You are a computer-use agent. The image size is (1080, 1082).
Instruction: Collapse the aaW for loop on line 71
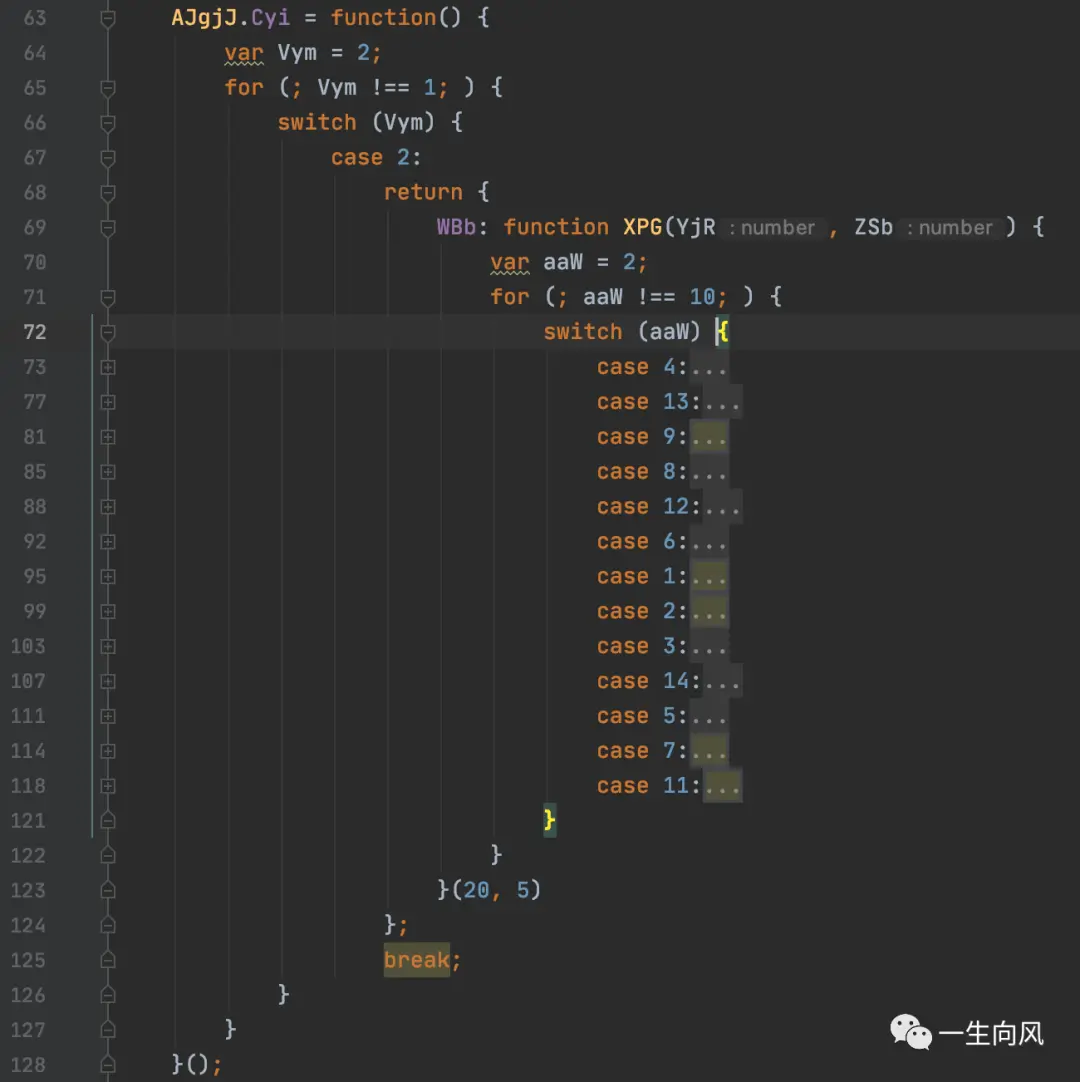108,297
